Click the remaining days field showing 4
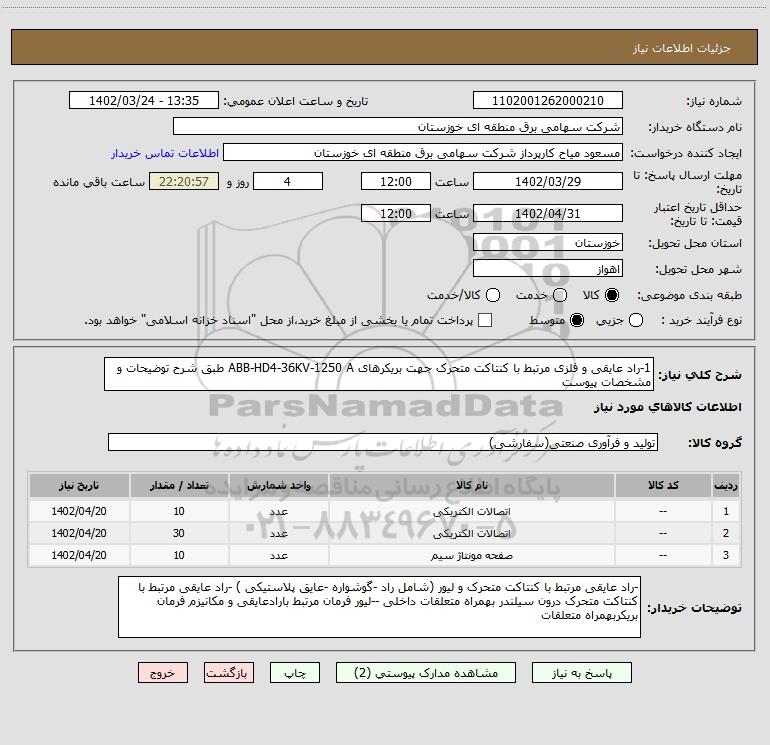 tap(288, 181)
